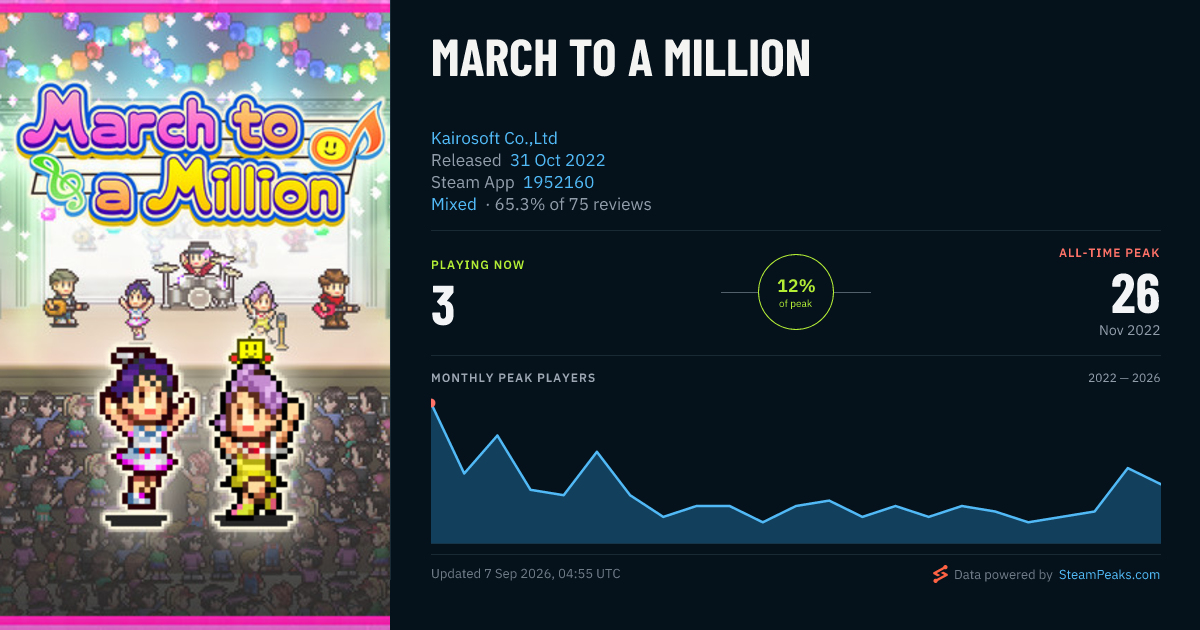Click the red peak marker at the chart start
The width and height of the screenshot is (1200, 630).
pyautogui.click(x=432, y=403)
